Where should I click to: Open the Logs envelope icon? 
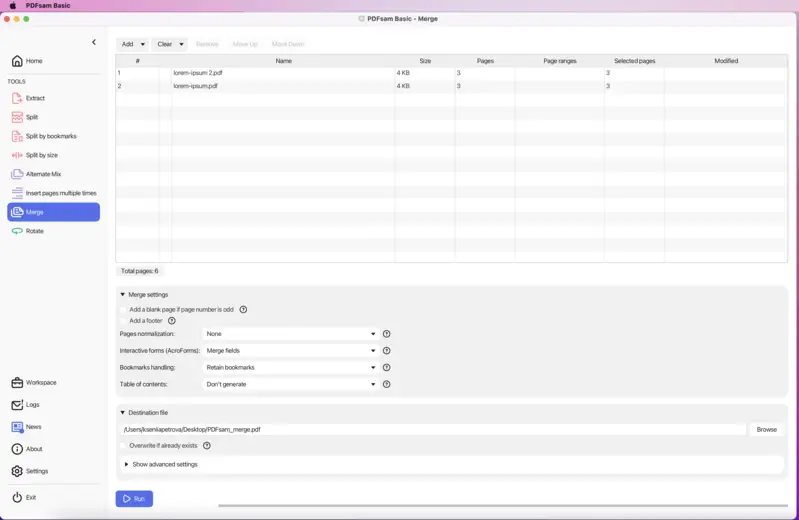17,404
